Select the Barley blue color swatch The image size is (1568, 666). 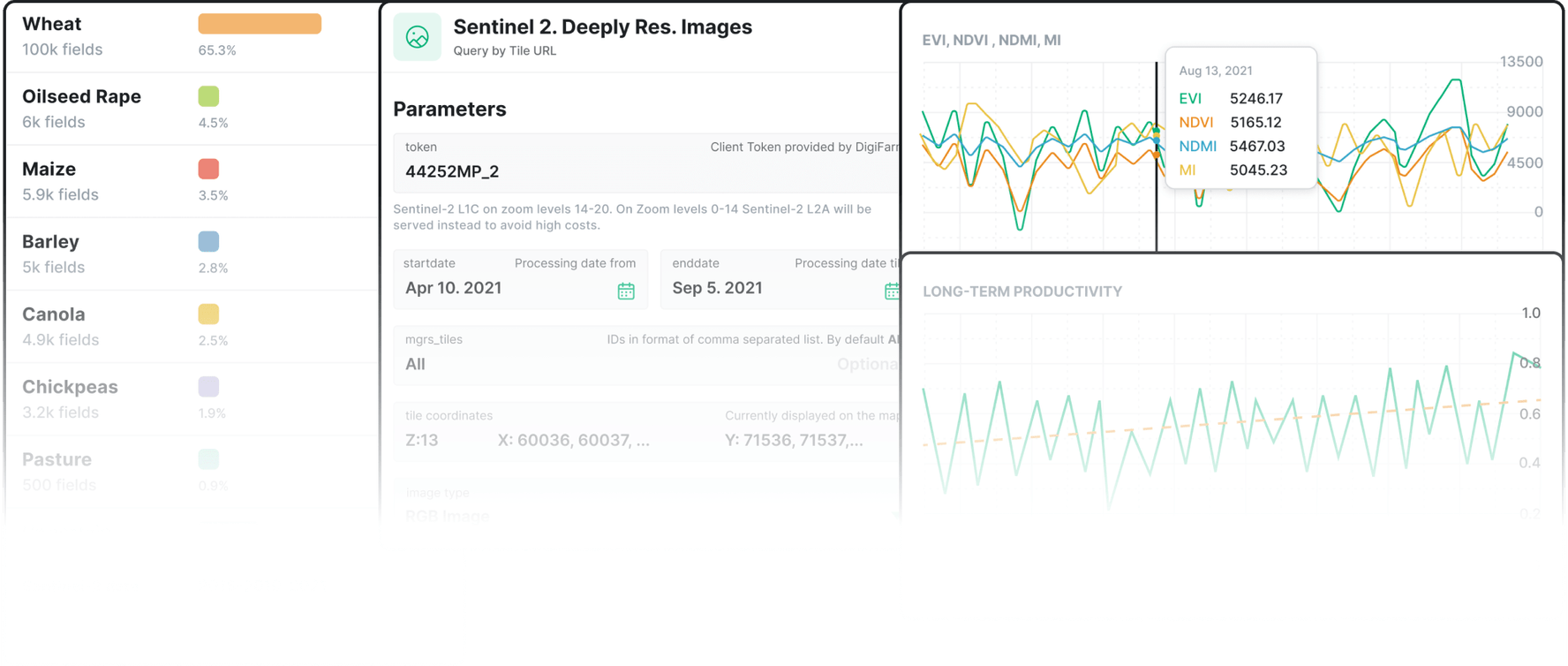tap(208, 241)
